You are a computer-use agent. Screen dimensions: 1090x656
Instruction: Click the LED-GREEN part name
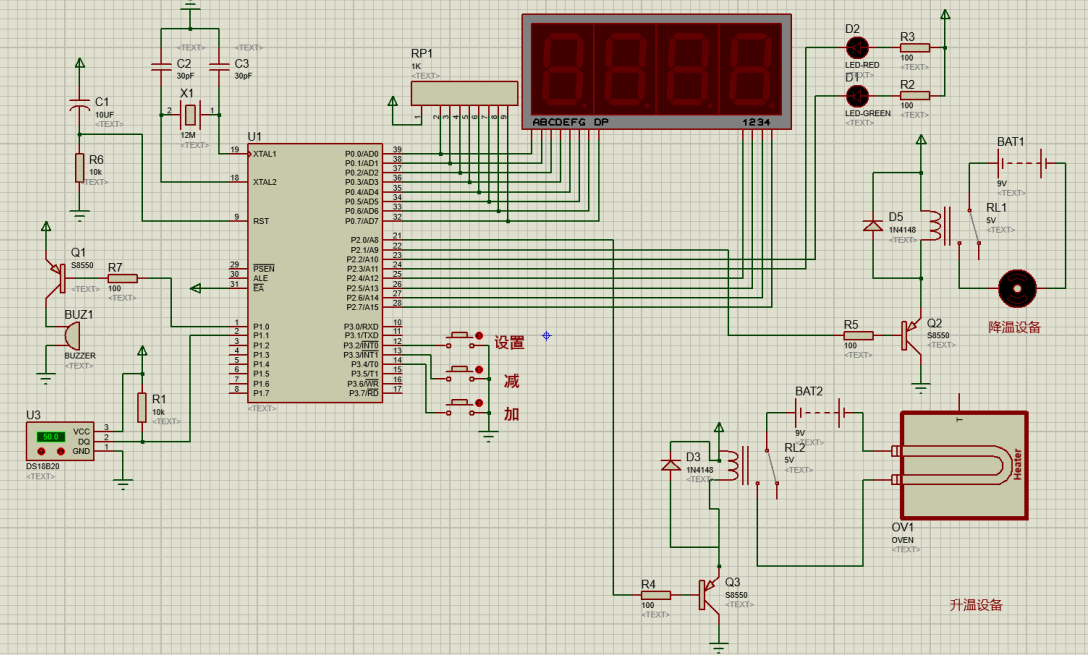click(868, 113)
